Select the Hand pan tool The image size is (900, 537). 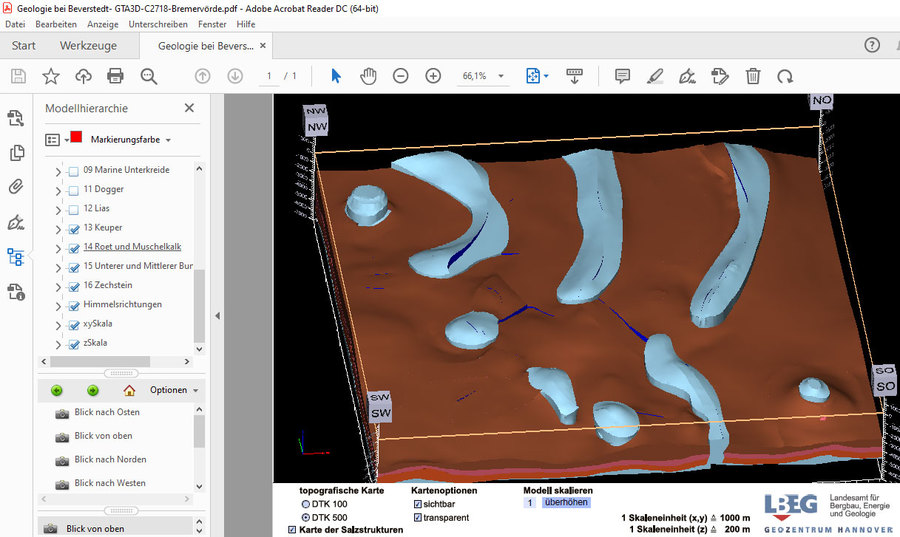pos(368,76)
